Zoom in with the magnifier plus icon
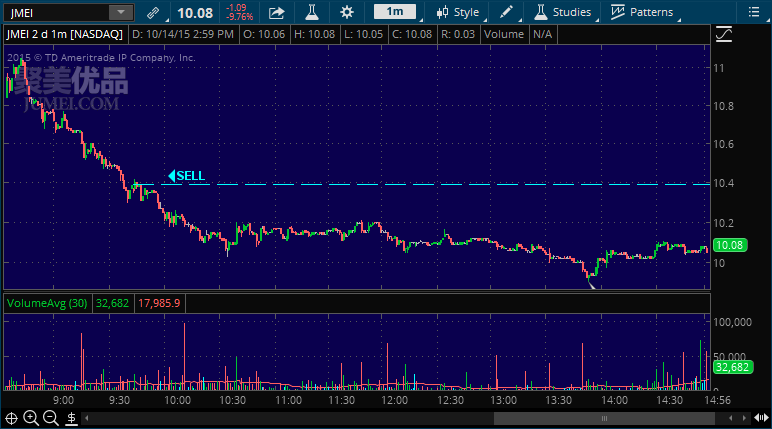 point(31,419)
